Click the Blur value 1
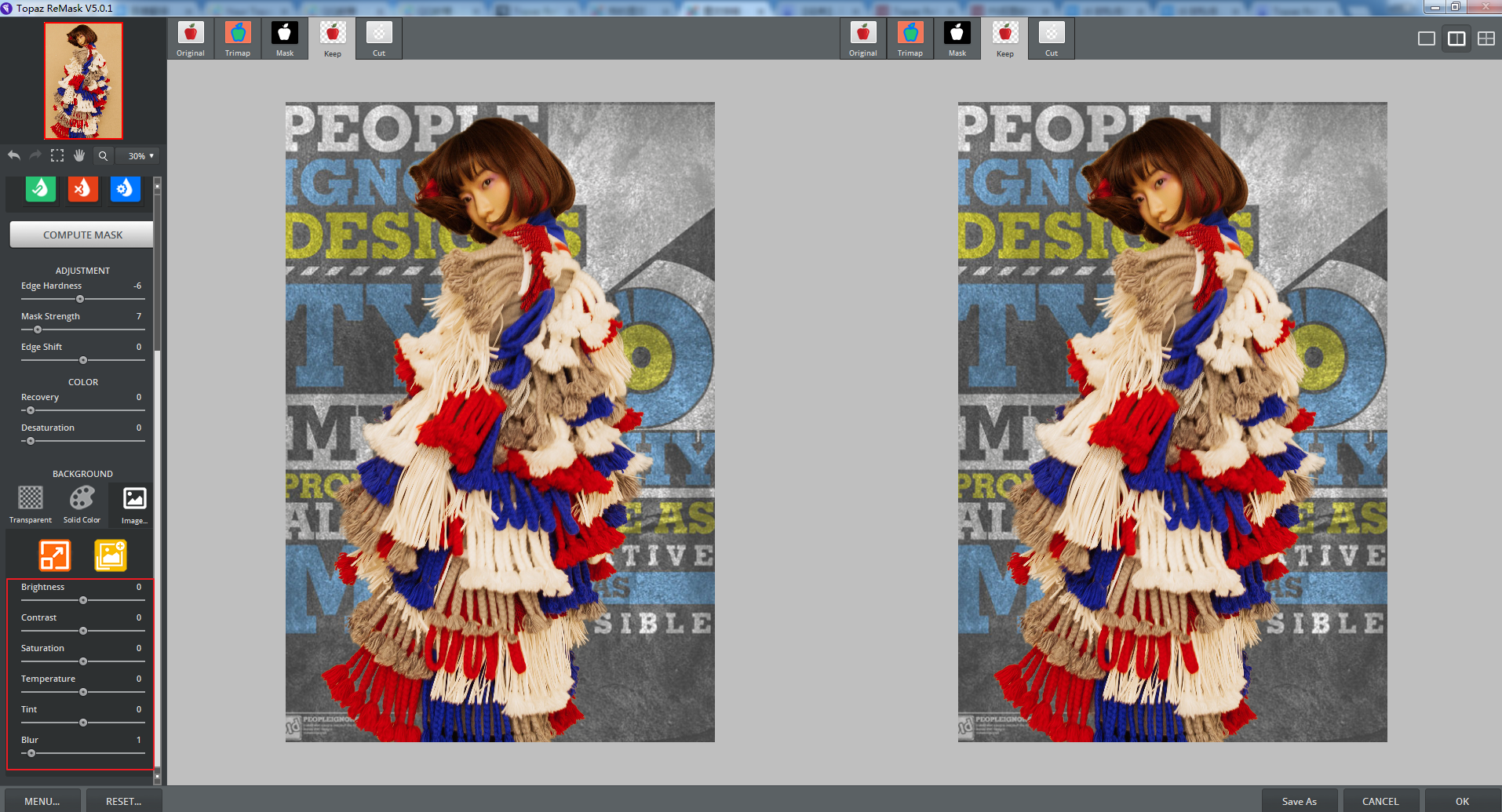Viewport: 1502px width, 812px height. tap(139, 740)
